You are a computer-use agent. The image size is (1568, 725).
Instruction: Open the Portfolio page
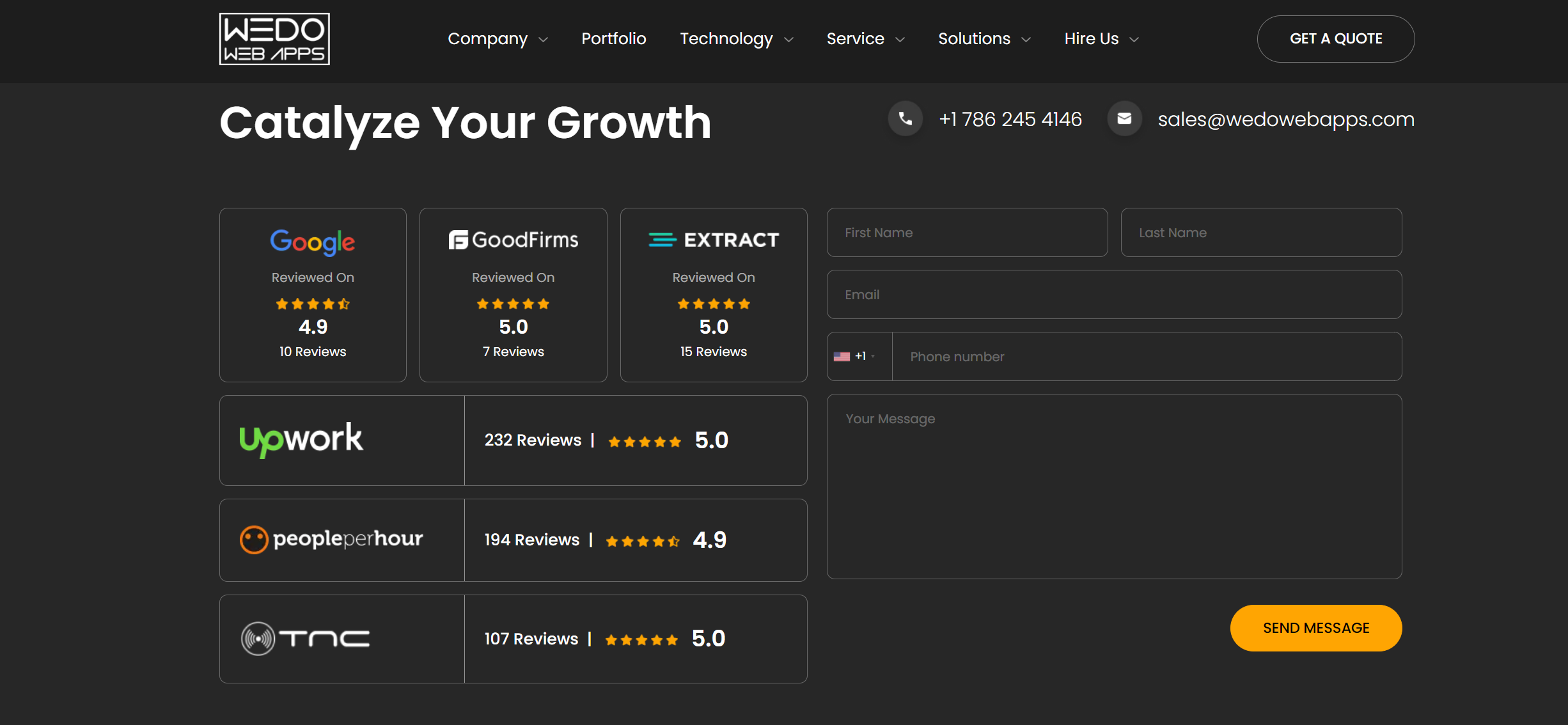click(614, 38)
